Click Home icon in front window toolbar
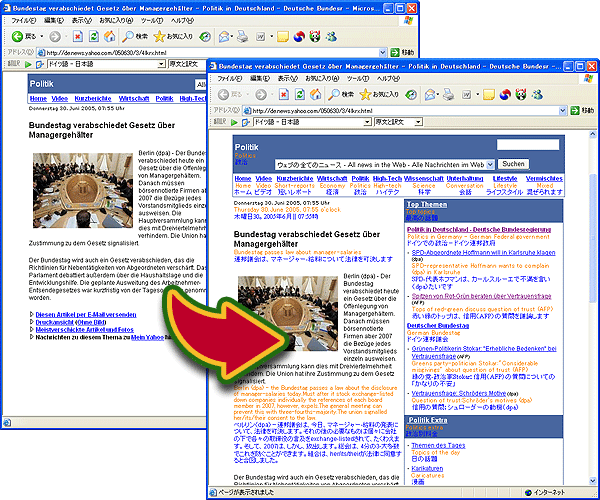This screenshot has height=500, width=600. point(315,94)
